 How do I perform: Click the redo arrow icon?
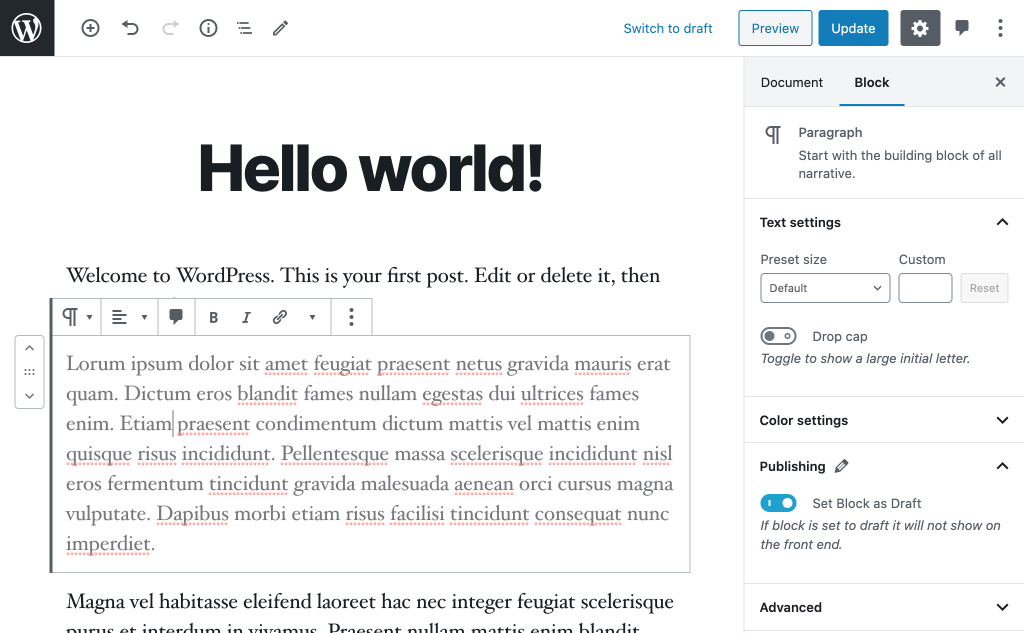coord(170,28)
